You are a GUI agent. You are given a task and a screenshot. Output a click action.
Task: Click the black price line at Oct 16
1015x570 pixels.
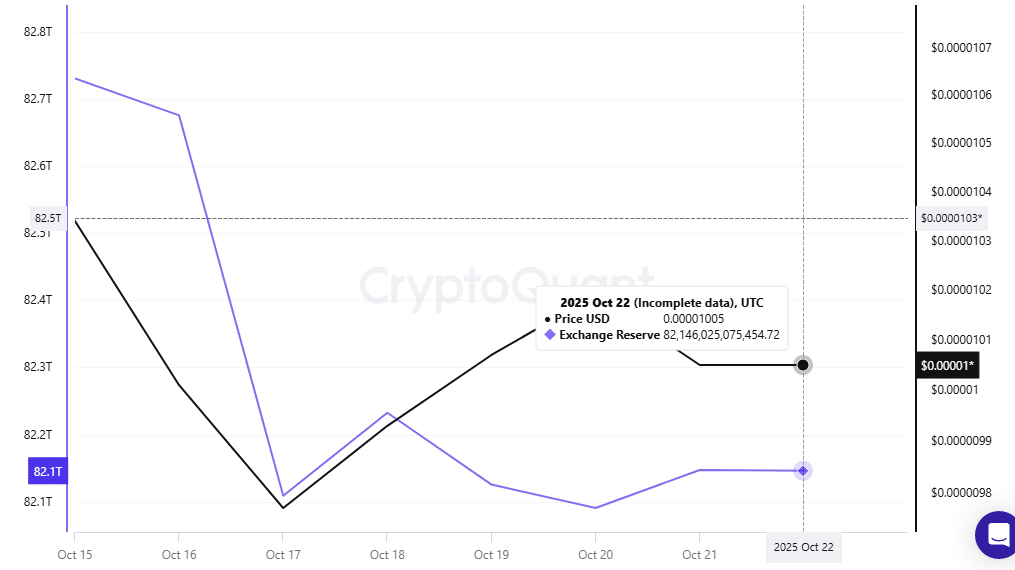click(x=179, y=385)
